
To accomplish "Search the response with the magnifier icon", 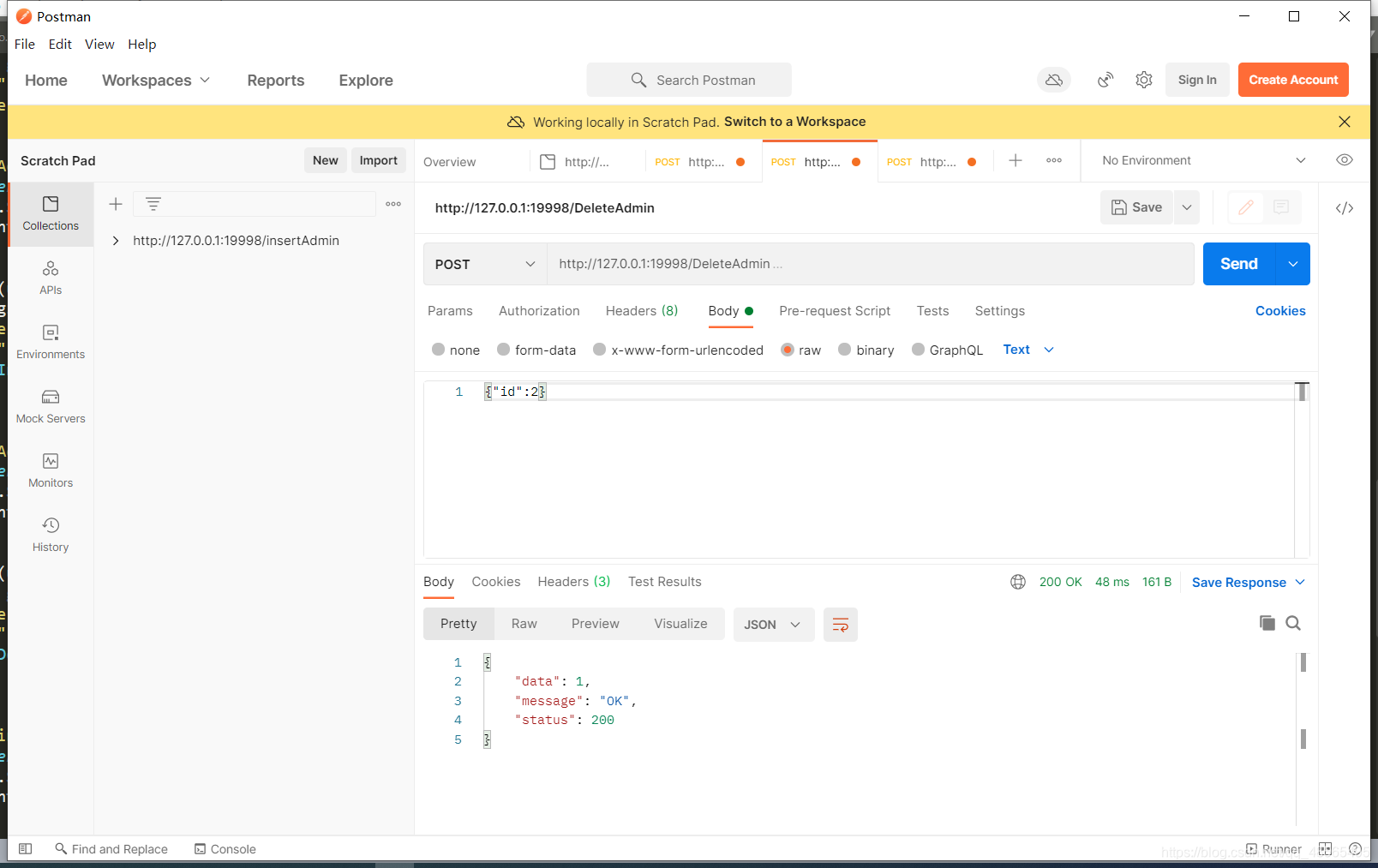I will tap(1293, 623).
